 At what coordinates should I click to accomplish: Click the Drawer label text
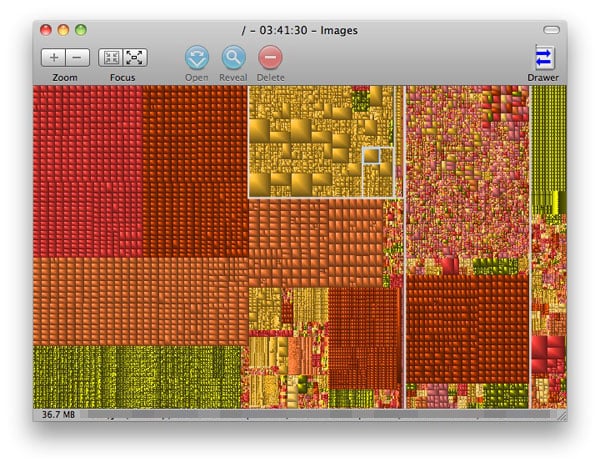543,77
